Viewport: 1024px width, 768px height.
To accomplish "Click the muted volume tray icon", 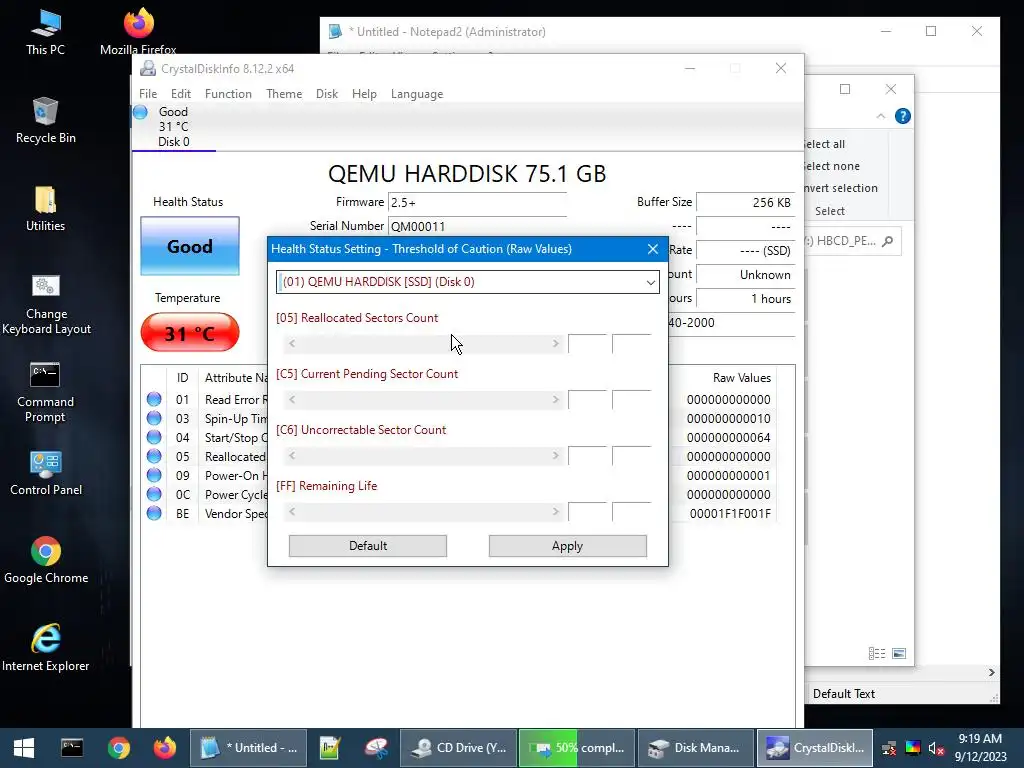I will [936, 748].
